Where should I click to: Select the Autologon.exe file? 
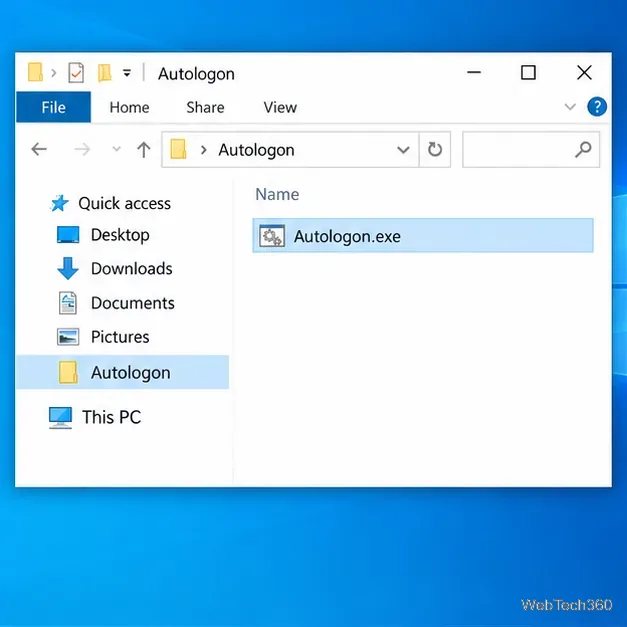click(423, 236)
